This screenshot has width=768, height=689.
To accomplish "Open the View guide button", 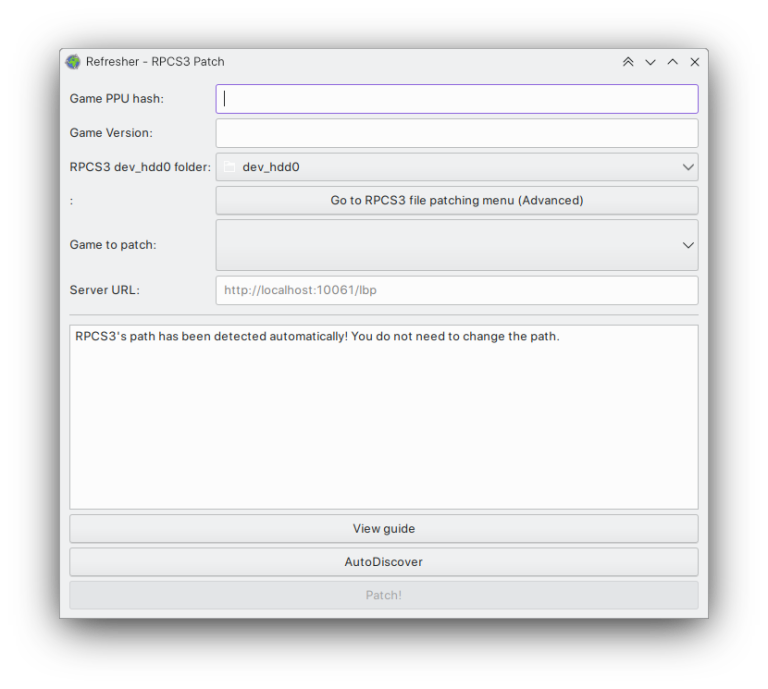I will coord(384,528).
